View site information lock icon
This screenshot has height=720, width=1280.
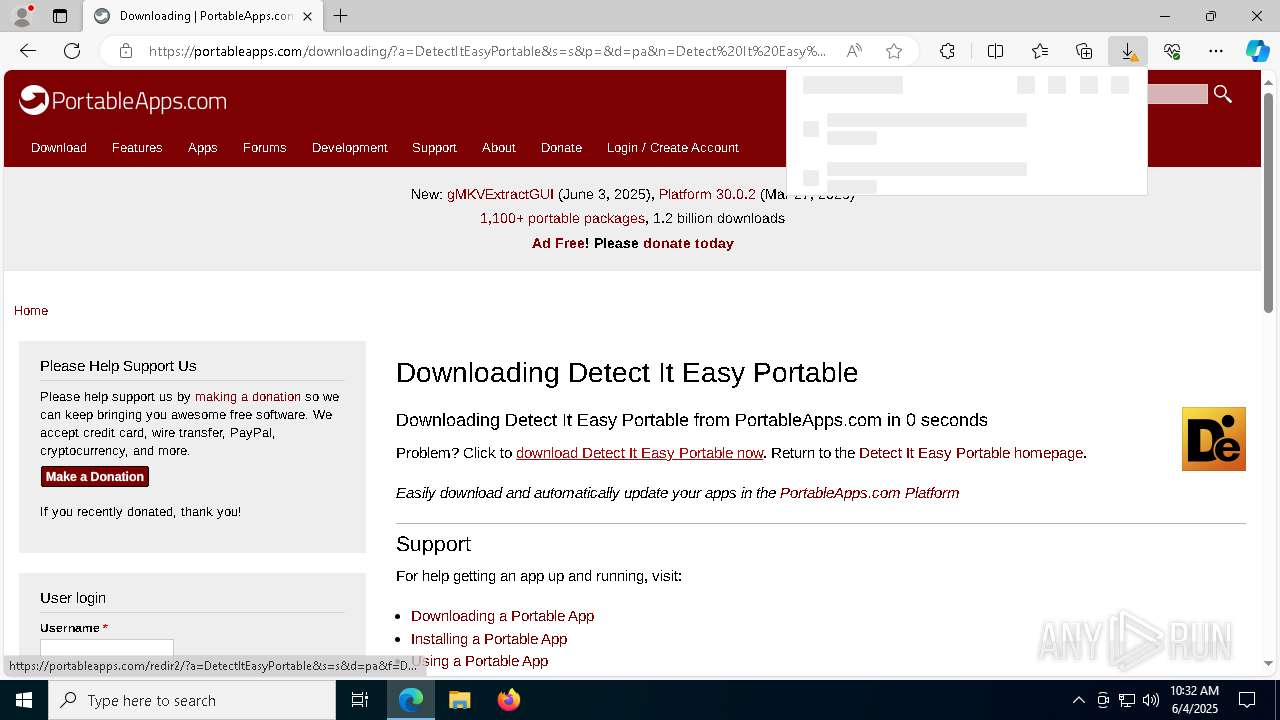[x=126, y=51]
